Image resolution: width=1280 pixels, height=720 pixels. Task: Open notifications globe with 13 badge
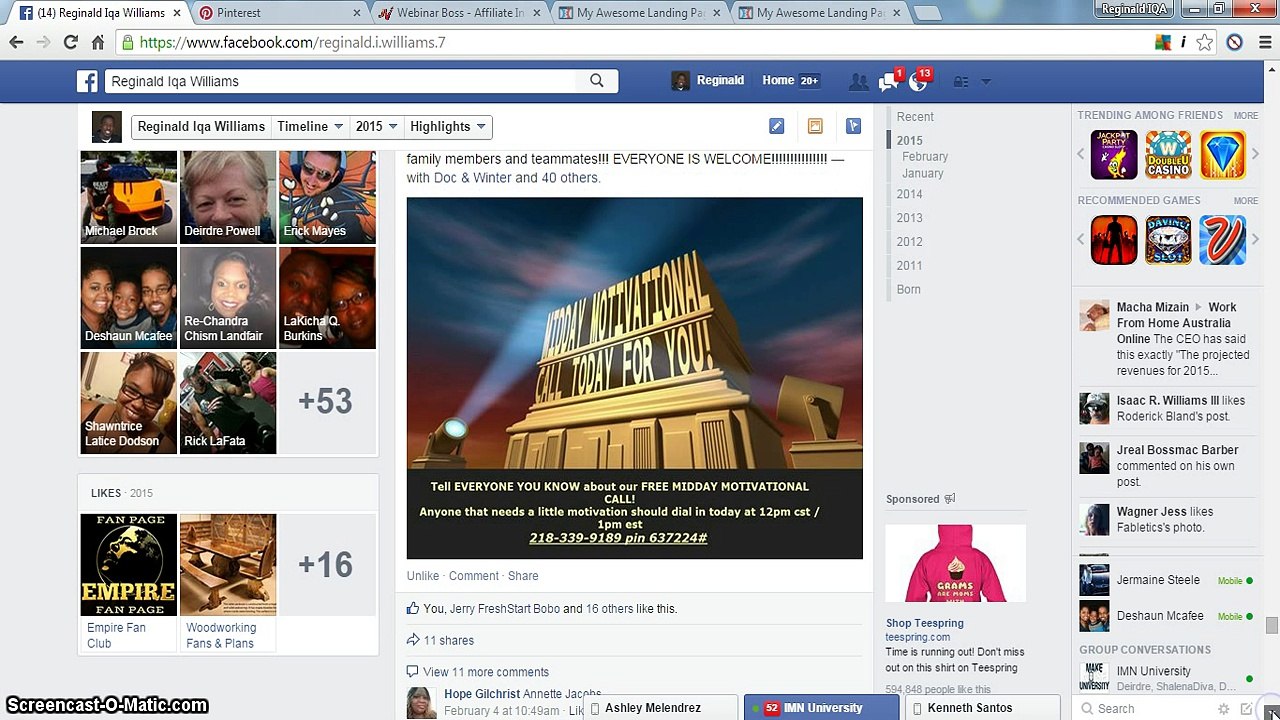(x=918, y=81)
